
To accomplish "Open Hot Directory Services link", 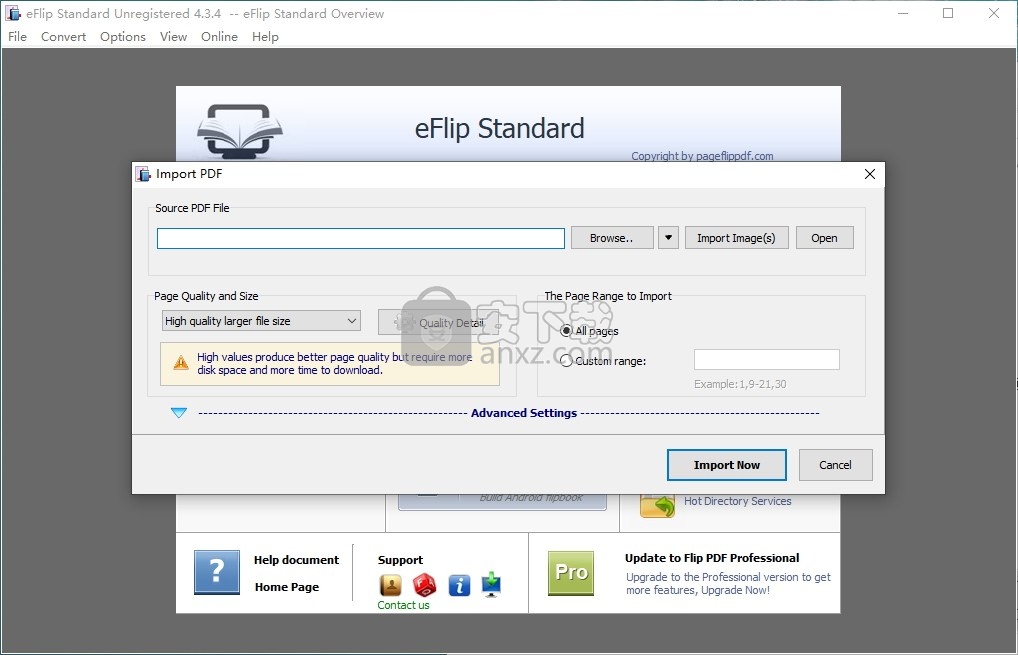I will pos(738,501).
